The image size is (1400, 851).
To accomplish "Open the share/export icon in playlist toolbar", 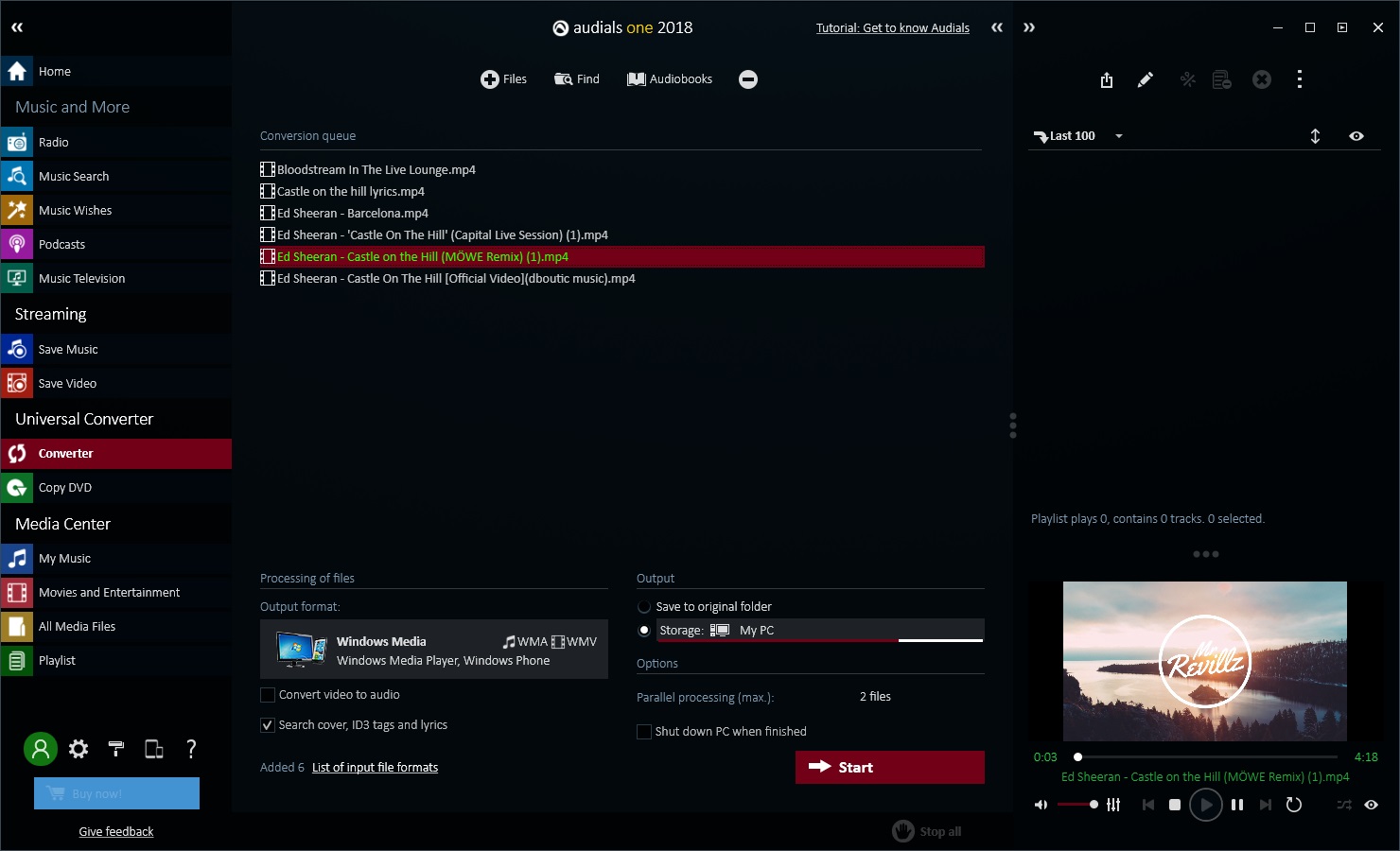I will 1107,79.
